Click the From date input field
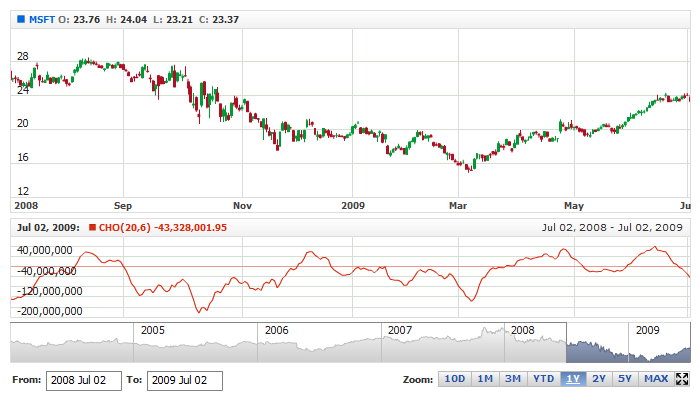Screen dimensions: 700x400 (83, 381)
